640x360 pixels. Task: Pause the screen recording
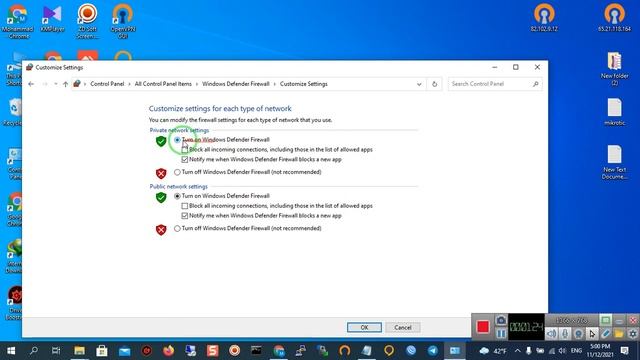[501, 334]
